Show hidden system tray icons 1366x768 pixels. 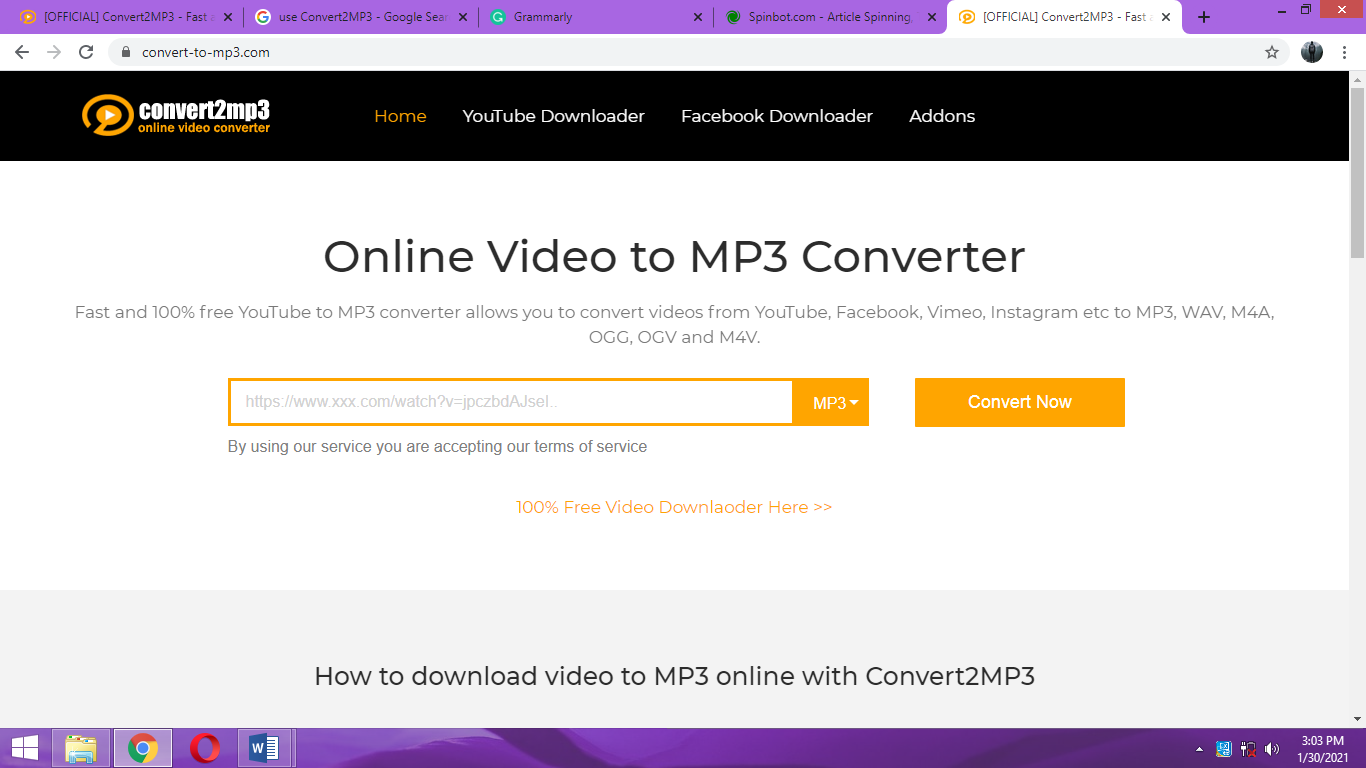point(1200,749)
